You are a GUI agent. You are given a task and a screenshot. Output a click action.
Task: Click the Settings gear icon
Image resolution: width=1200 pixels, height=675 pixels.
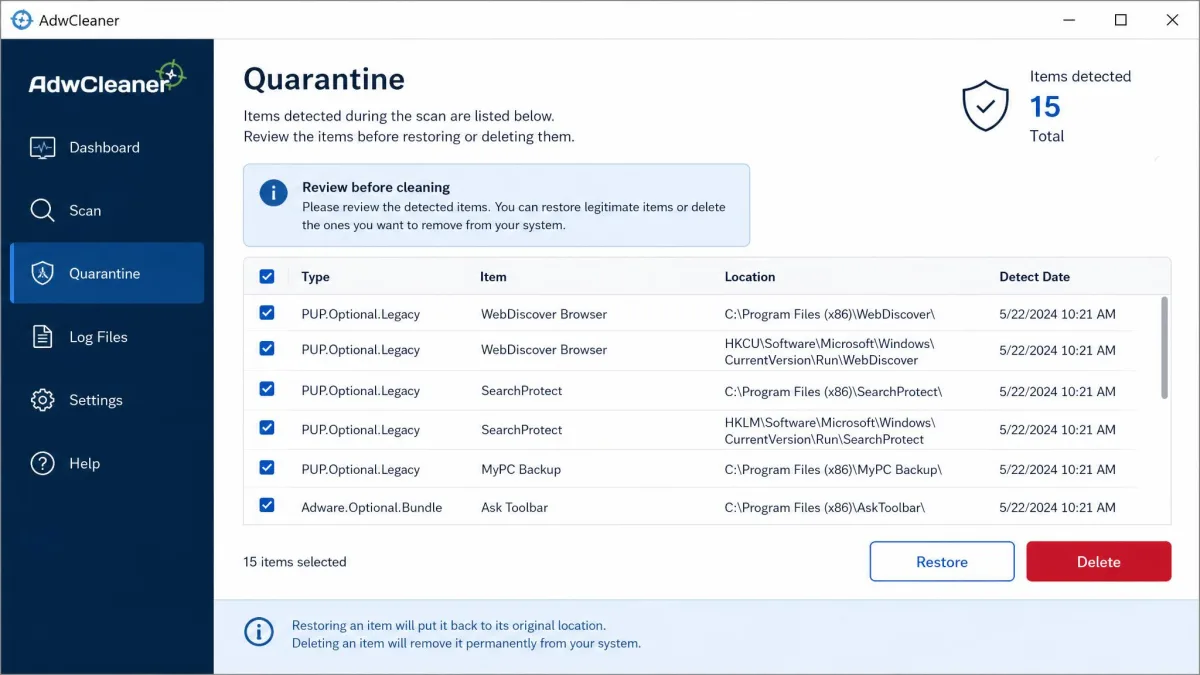coord(42,400)
